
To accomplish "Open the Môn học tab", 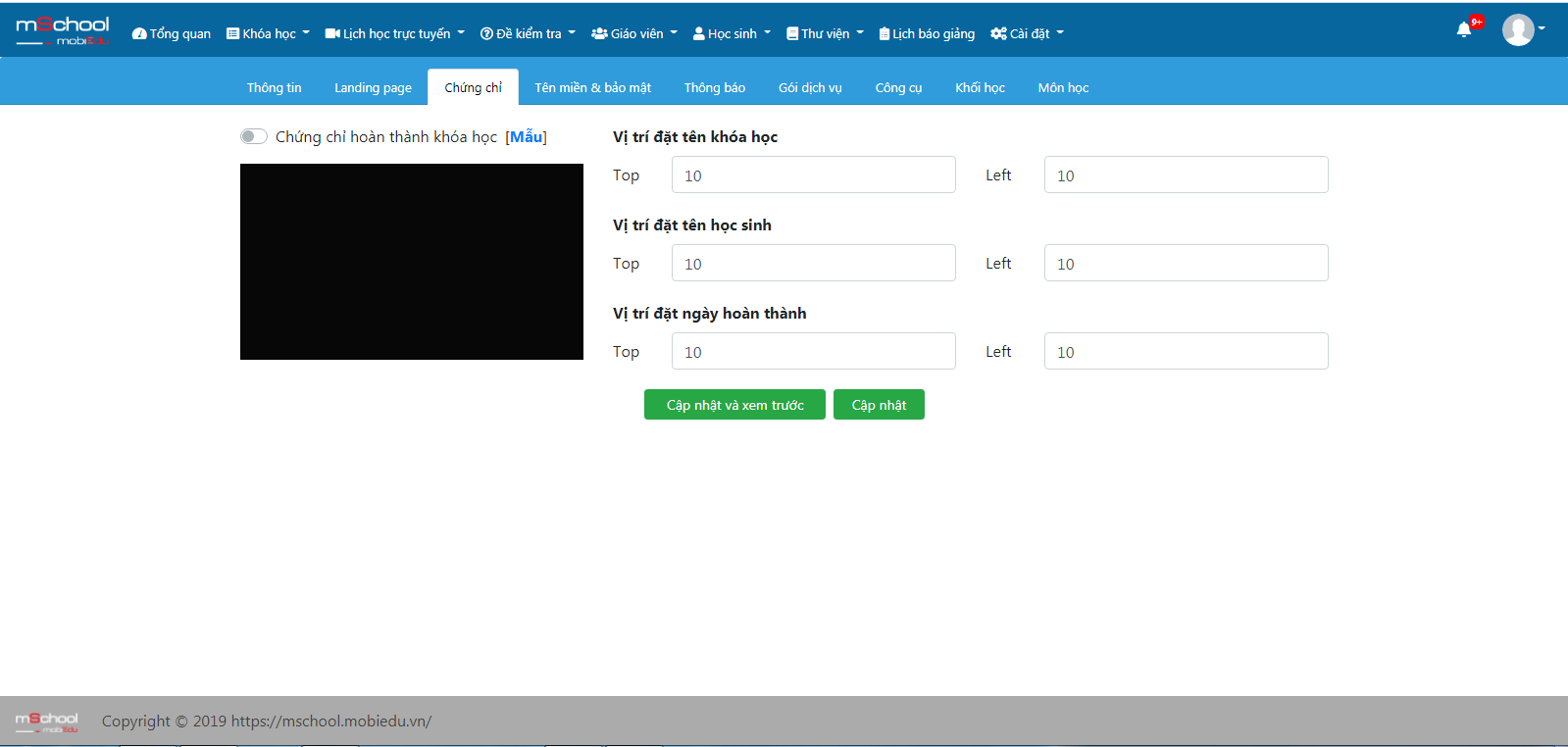I will pyautogui.click(x=1064, y=87).
